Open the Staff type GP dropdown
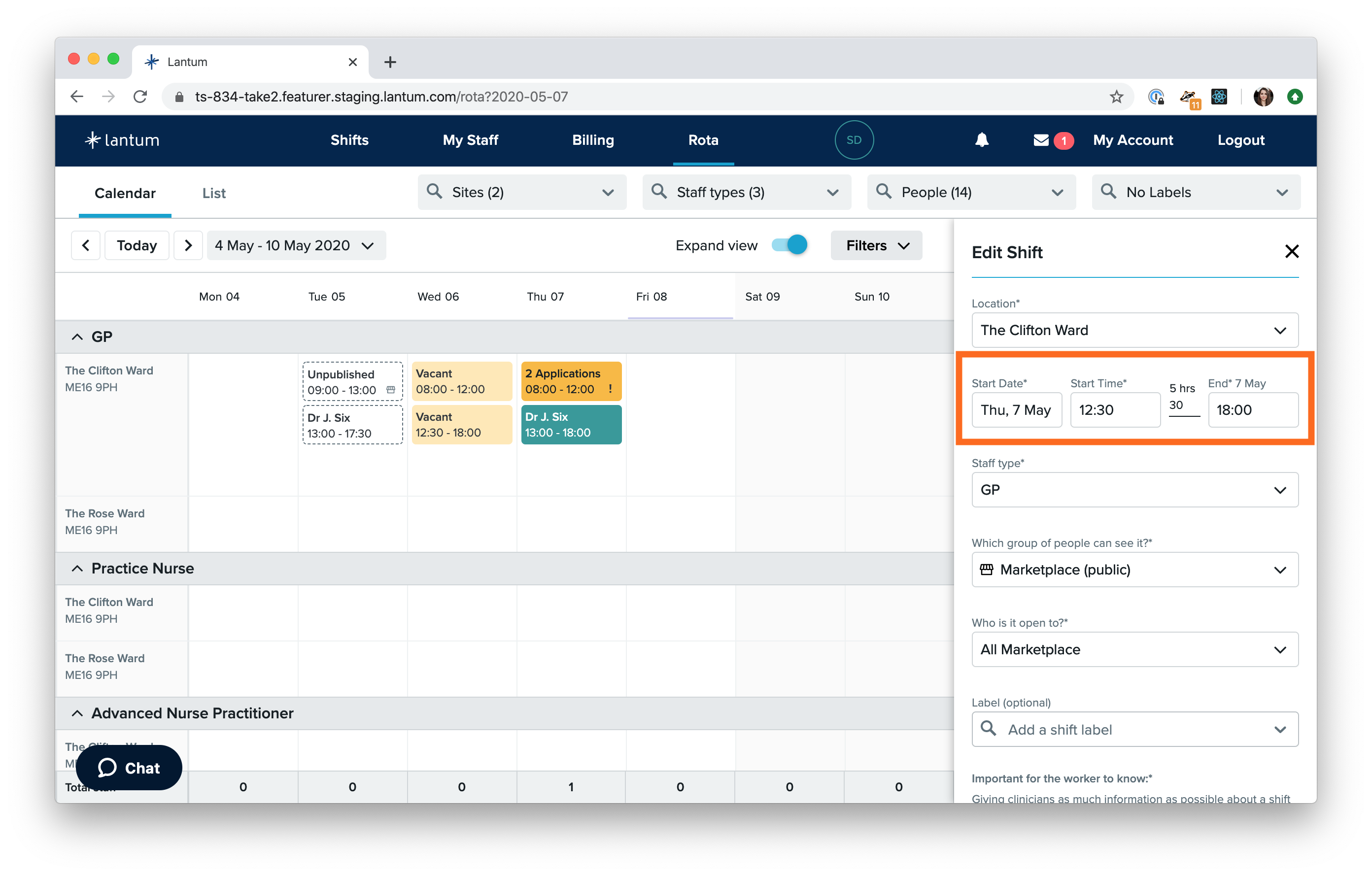 click(x=1134, y=489)
